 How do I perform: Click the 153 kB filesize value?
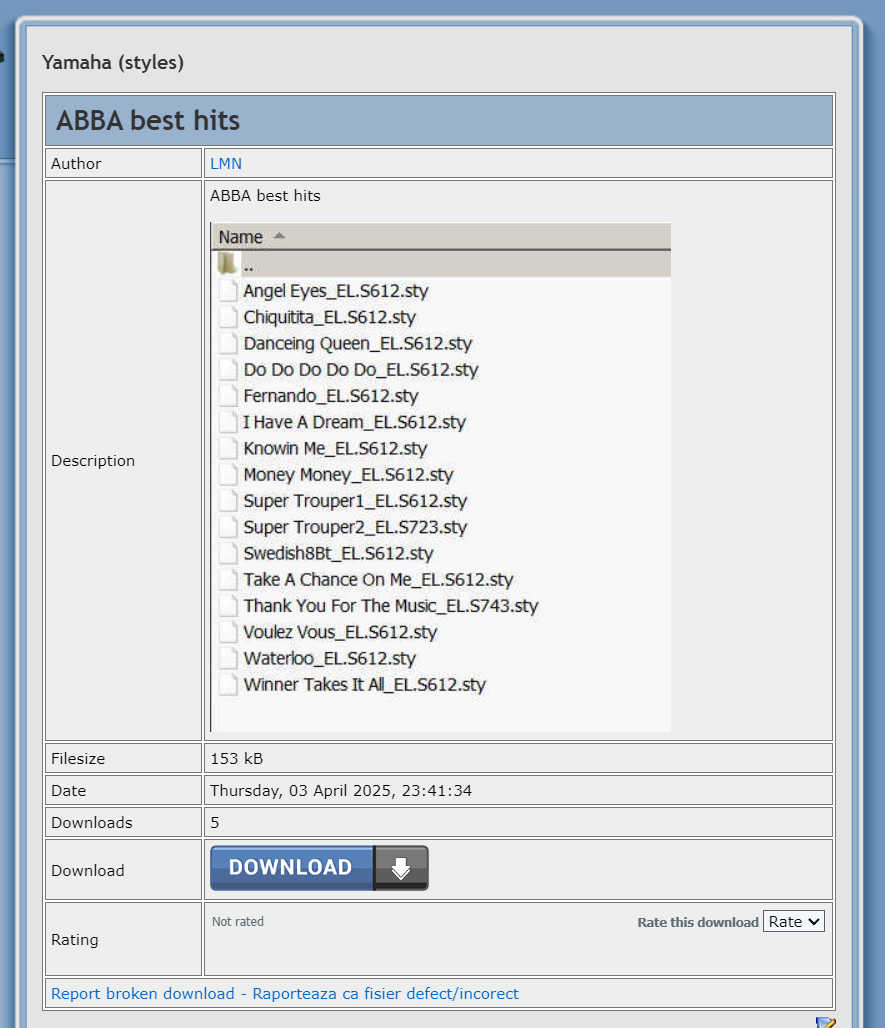point(236,758)
